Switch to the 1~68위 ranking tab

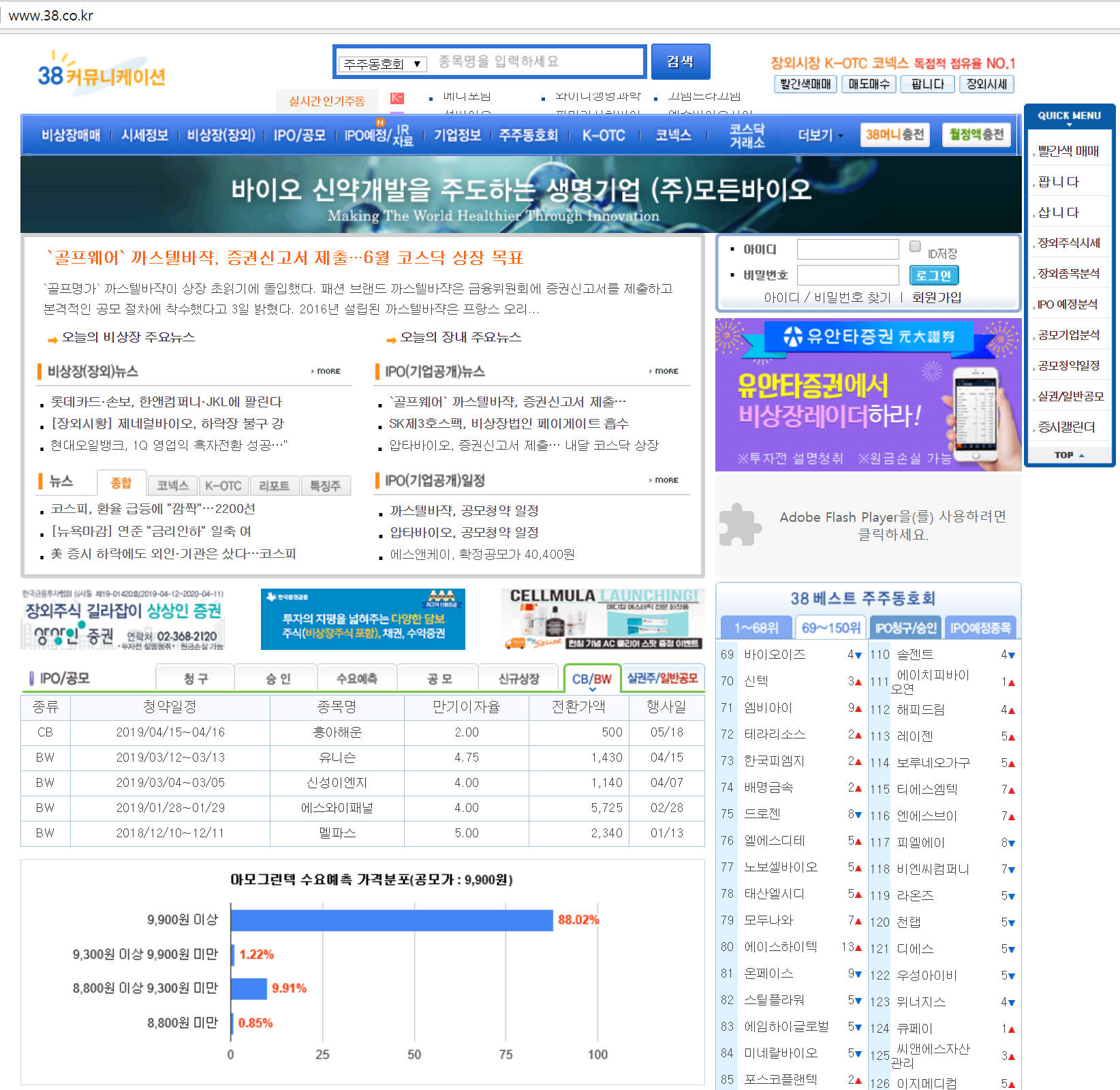tap(756, 627)
